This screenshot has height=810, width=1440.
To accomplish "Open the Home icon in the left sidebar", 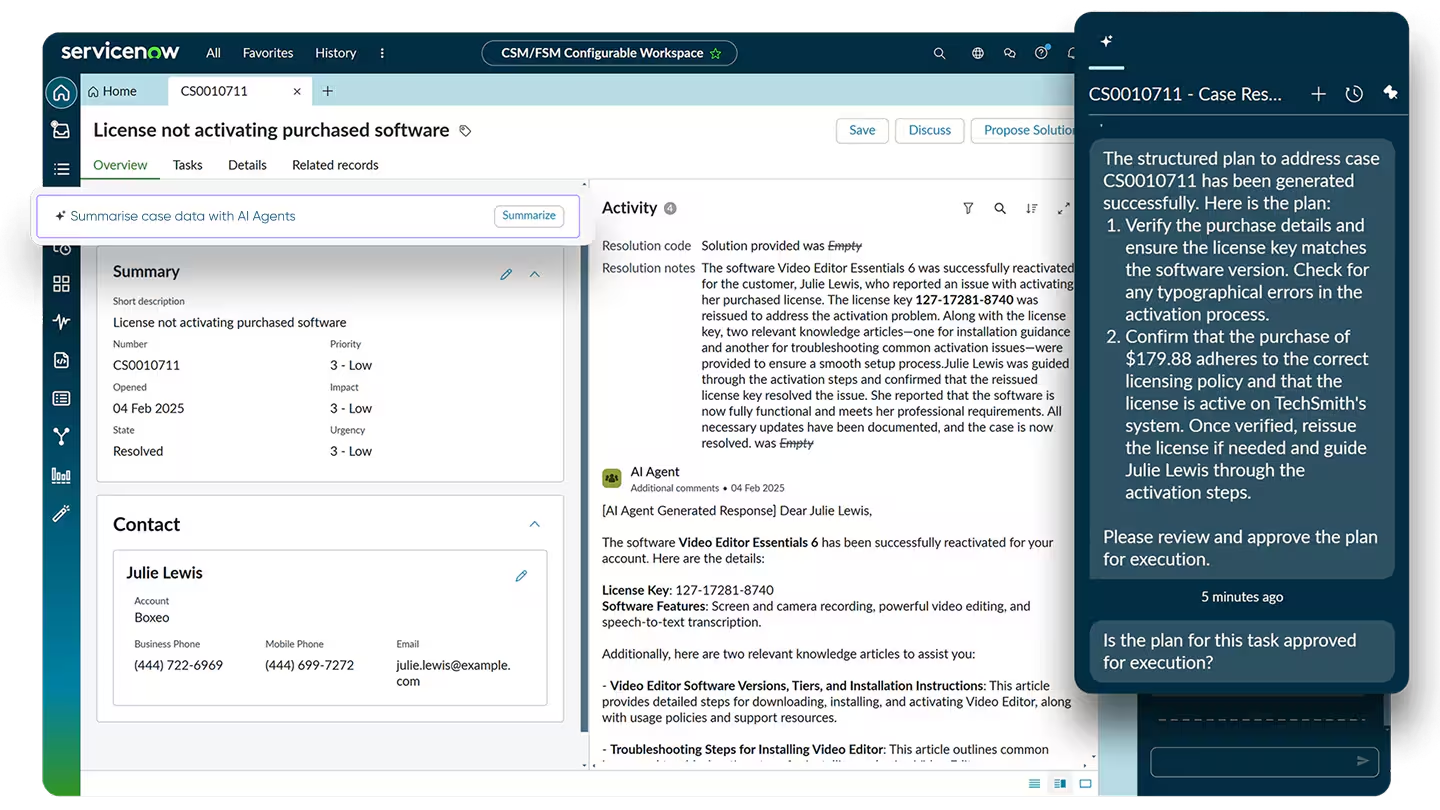I will click(60, 92).
